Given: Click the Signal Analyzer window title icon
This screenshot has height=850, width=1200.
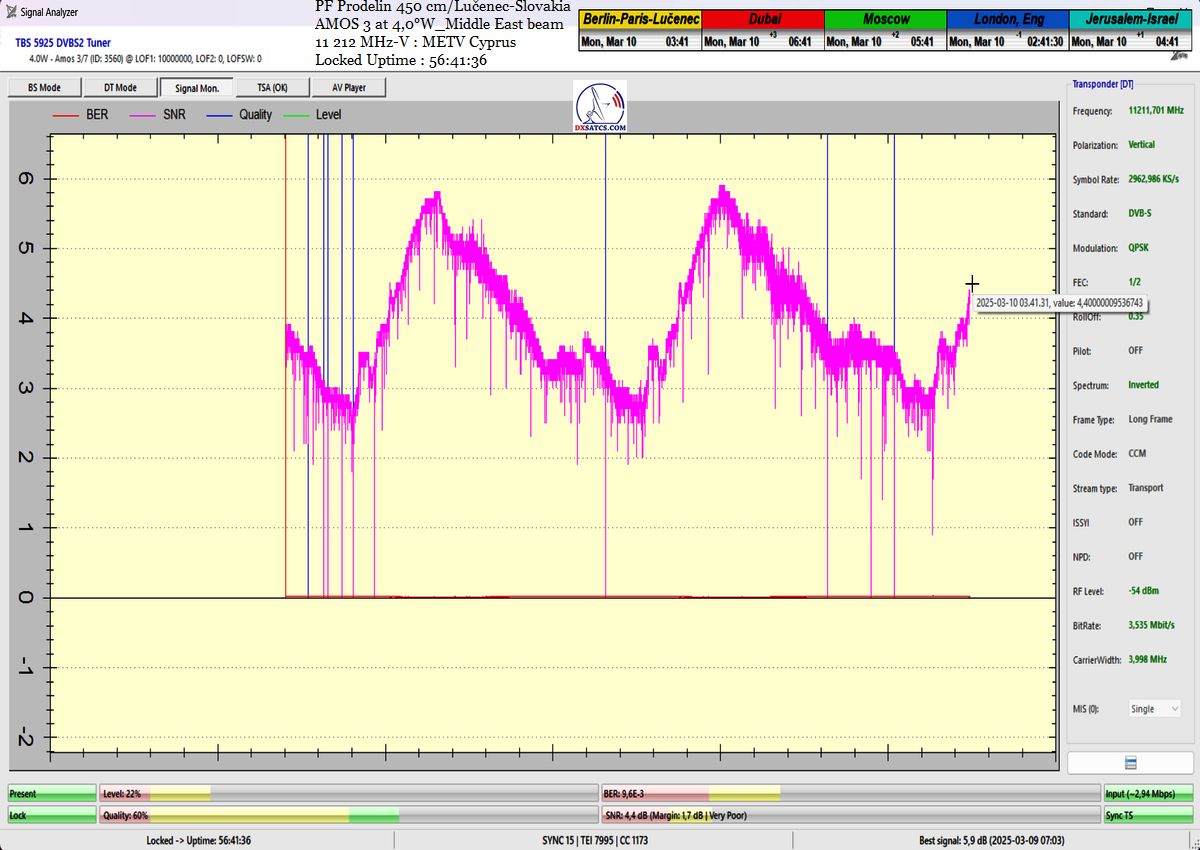Looking at the screenshot, I should [x=9, y=12].
